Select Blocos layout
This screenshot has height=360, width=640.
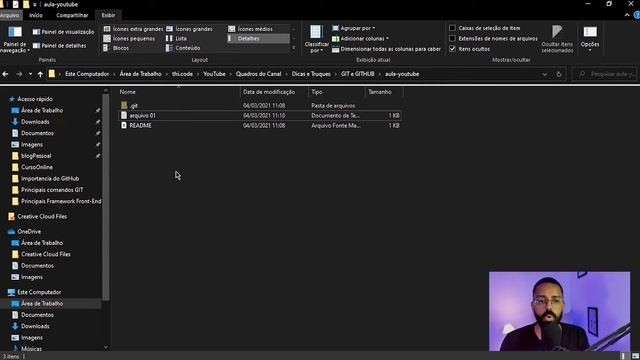tap(116, 48)
